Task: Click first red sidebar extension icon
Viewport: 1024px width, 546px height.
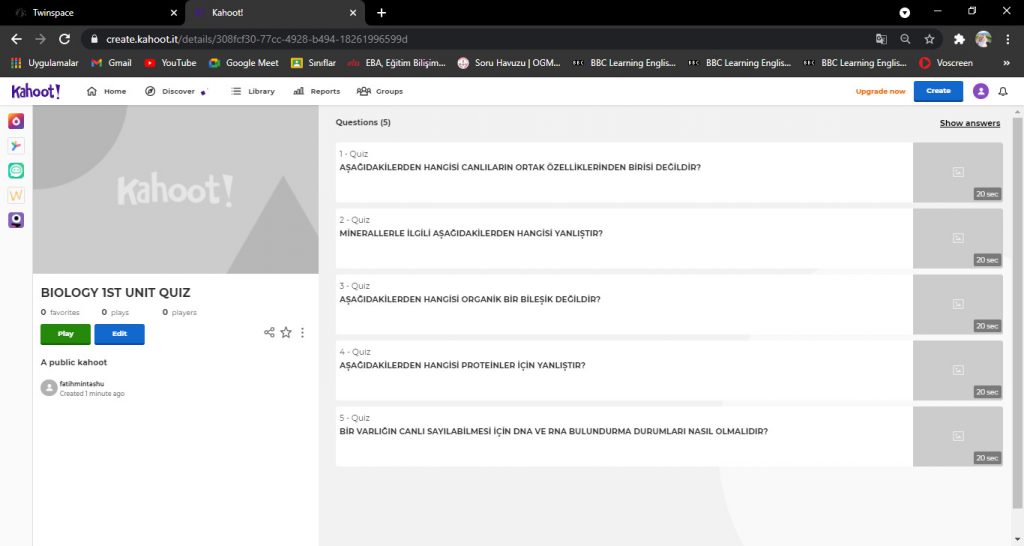Action: [x=16, y=121]
